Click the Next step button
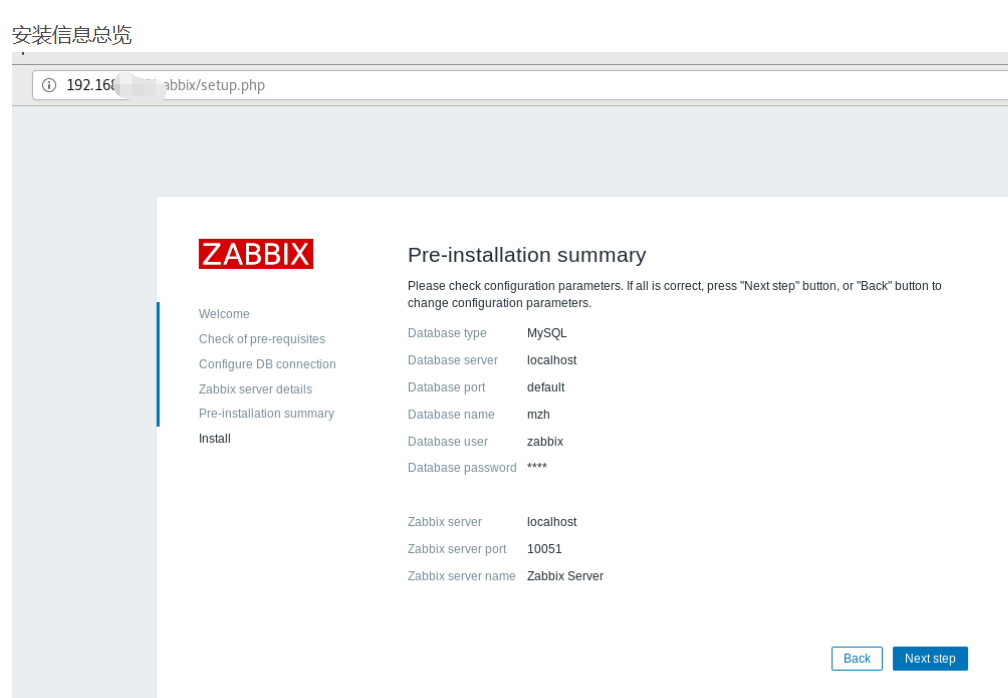 pyautogui.click(x=930, y=658)
